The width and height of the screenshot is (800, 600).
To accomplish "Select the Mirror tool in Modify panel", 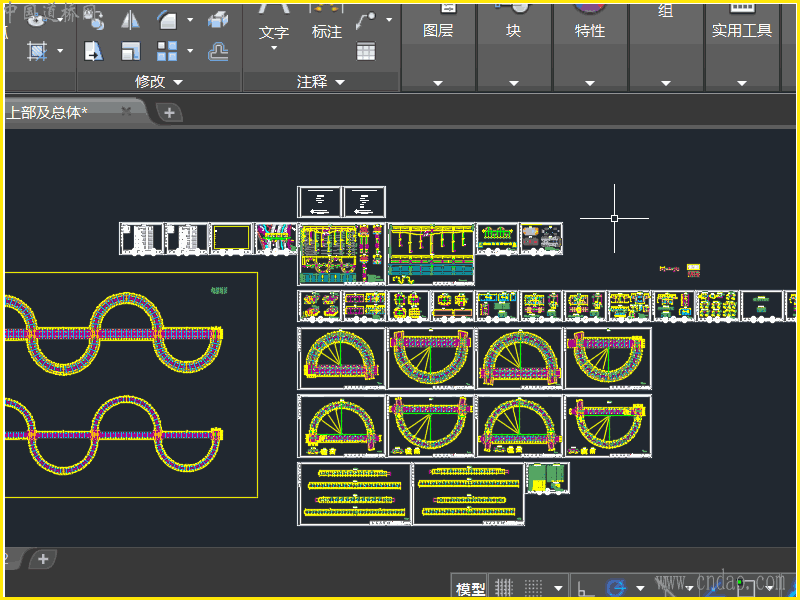I will [x=131, y=20].
